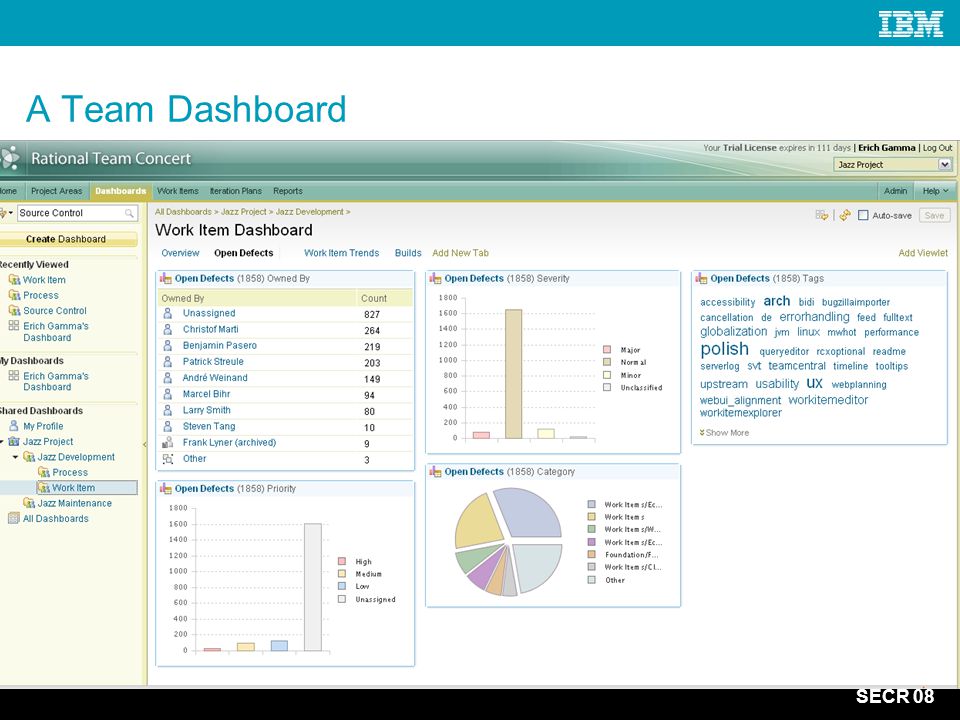The height and width of the screenshot is (720, 960).
Task: Collapse the Jazz Project tree node
Action: tap(2, 441)
